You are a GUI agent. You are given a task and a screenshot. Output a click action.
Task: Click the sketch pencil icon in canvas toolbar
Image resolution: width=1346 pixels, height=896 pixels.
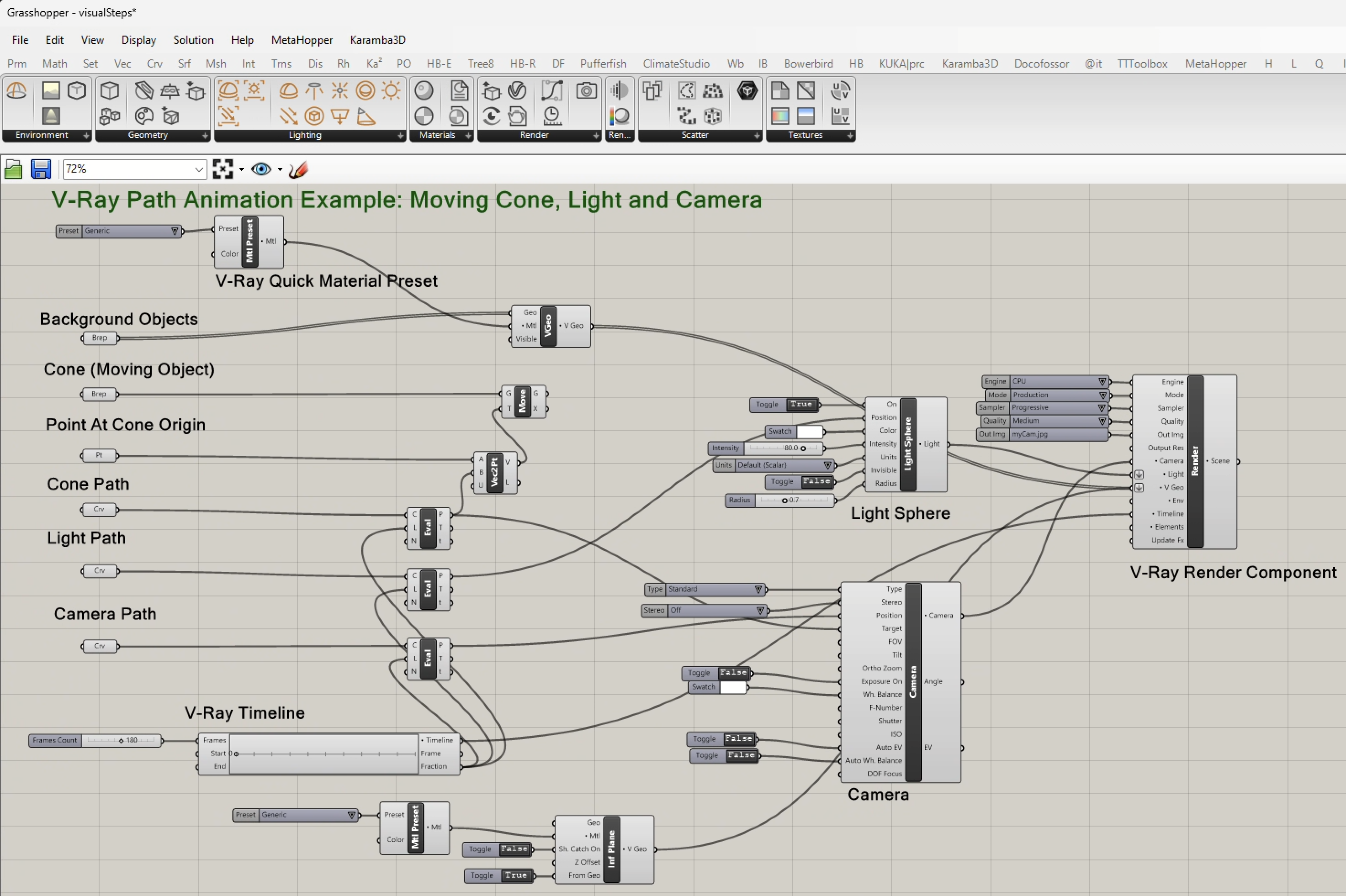point(298,169)
